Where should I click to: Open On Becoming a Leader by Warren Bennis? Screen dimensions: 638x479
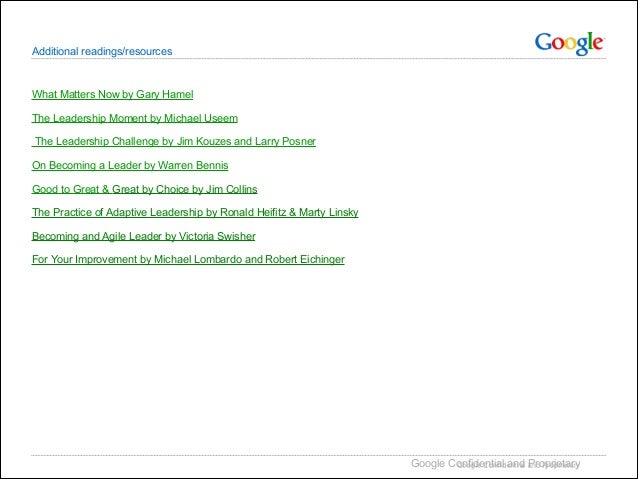tap(130, 165)
